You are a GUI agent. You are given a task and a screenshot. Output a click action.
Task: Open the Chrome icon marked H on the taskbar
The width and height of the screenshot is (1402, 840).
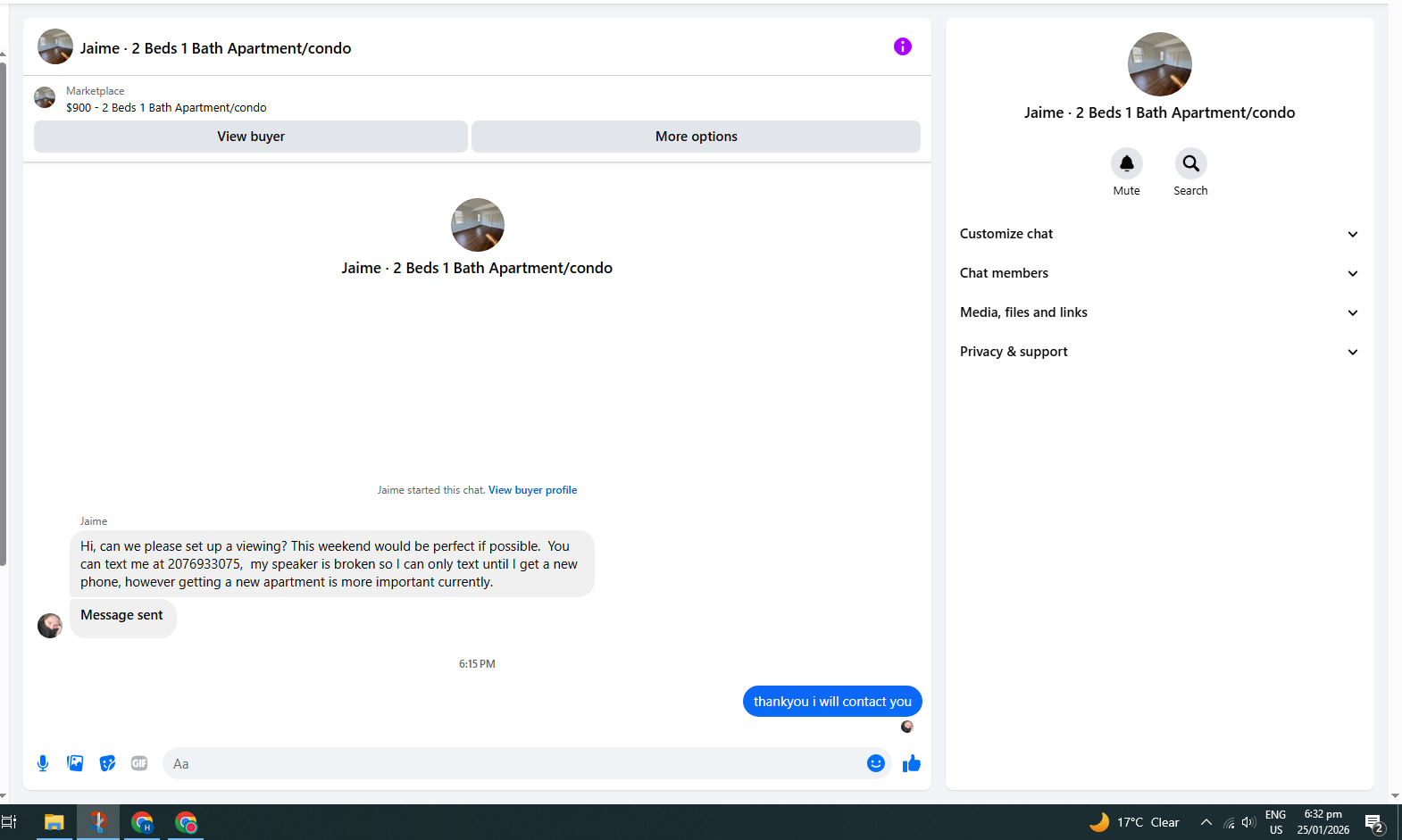pos(142,822)
